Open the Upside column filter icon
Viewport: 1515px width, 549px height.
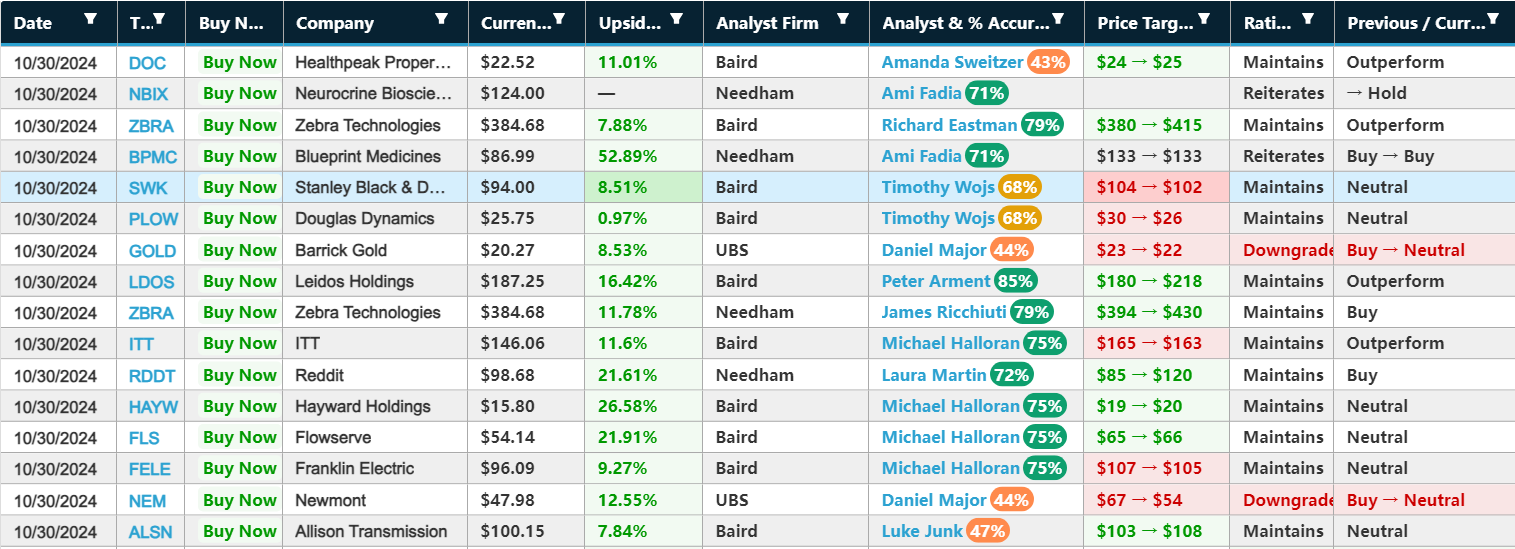point(677,19)
